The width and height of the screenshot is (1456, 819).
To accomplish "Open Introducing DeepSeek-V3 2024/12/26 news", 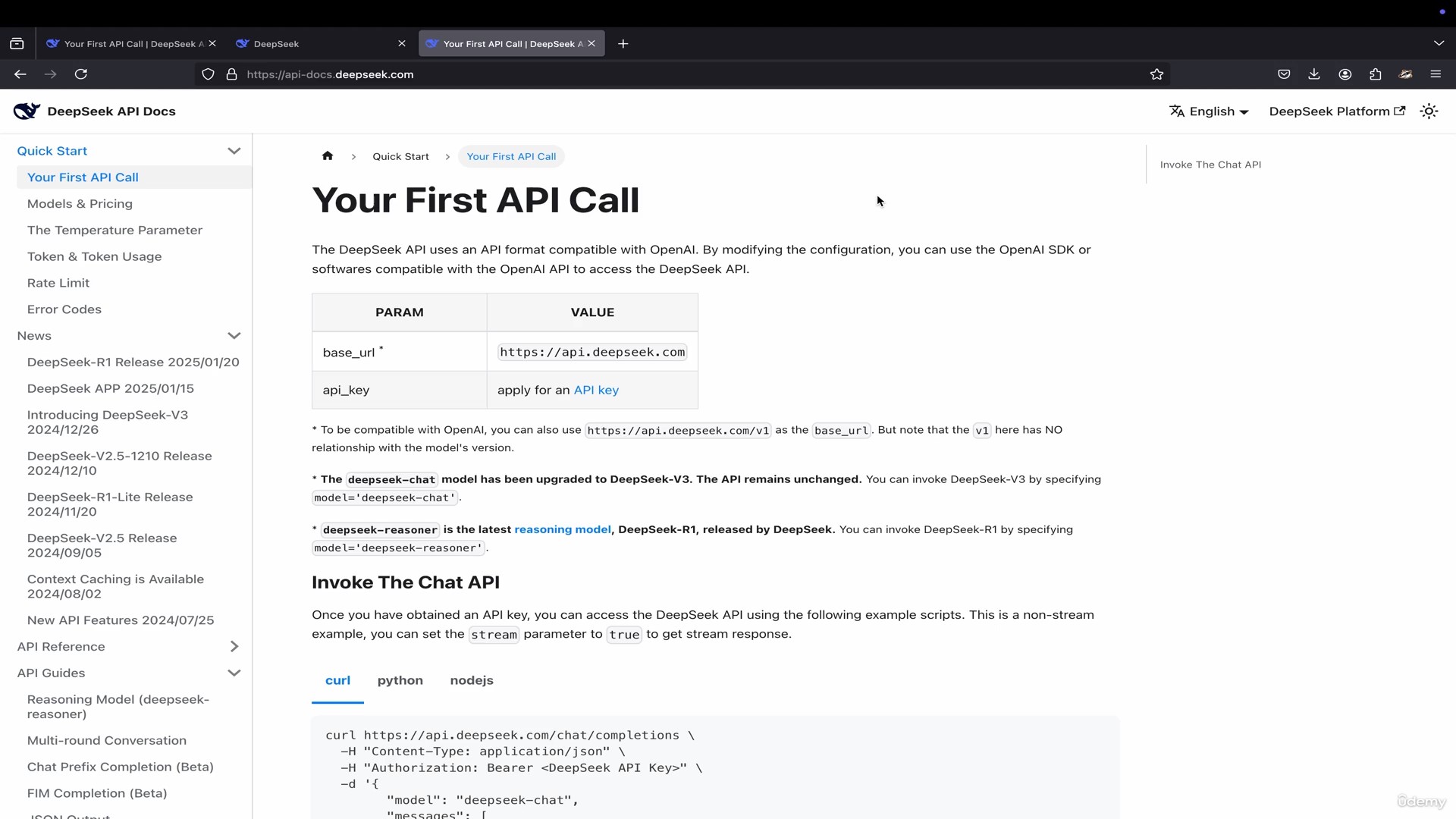I will 108,422.
